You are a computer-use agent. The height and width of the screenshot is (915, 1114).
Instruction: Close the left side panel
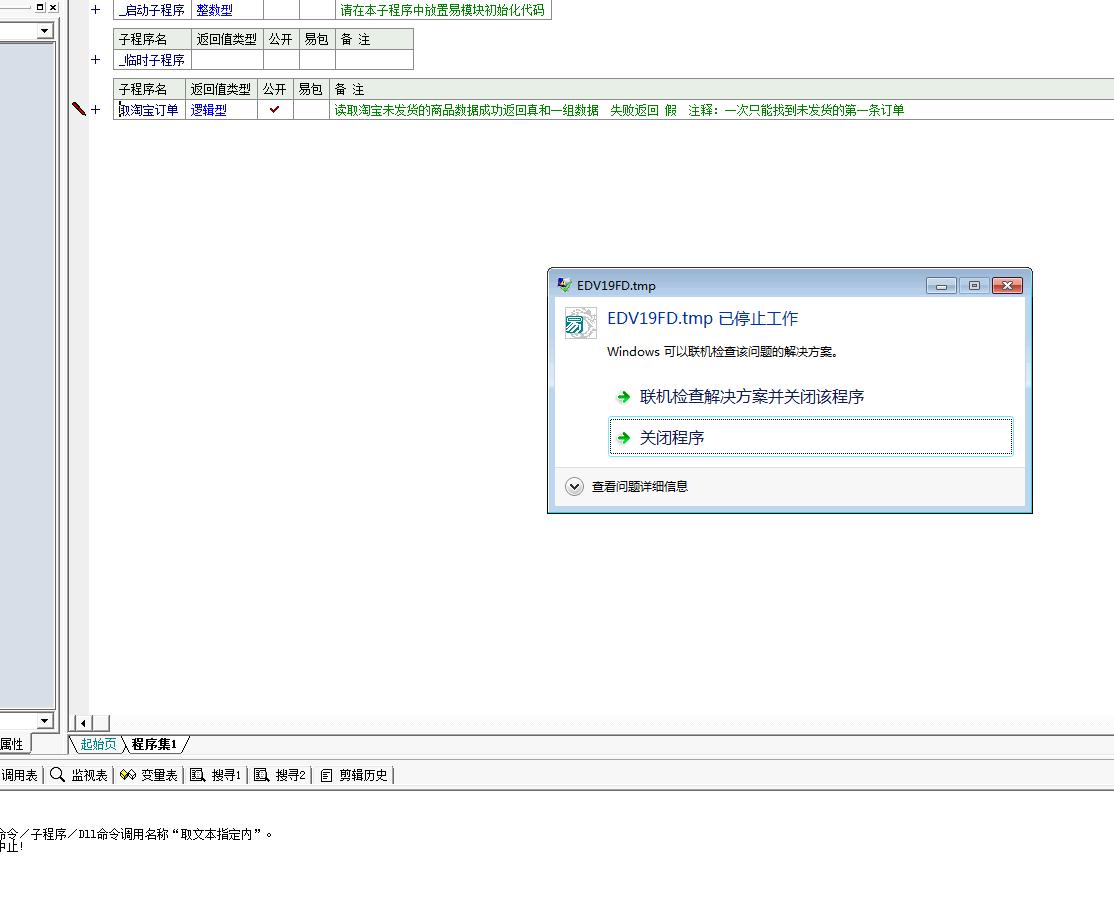tap(53, 7)
